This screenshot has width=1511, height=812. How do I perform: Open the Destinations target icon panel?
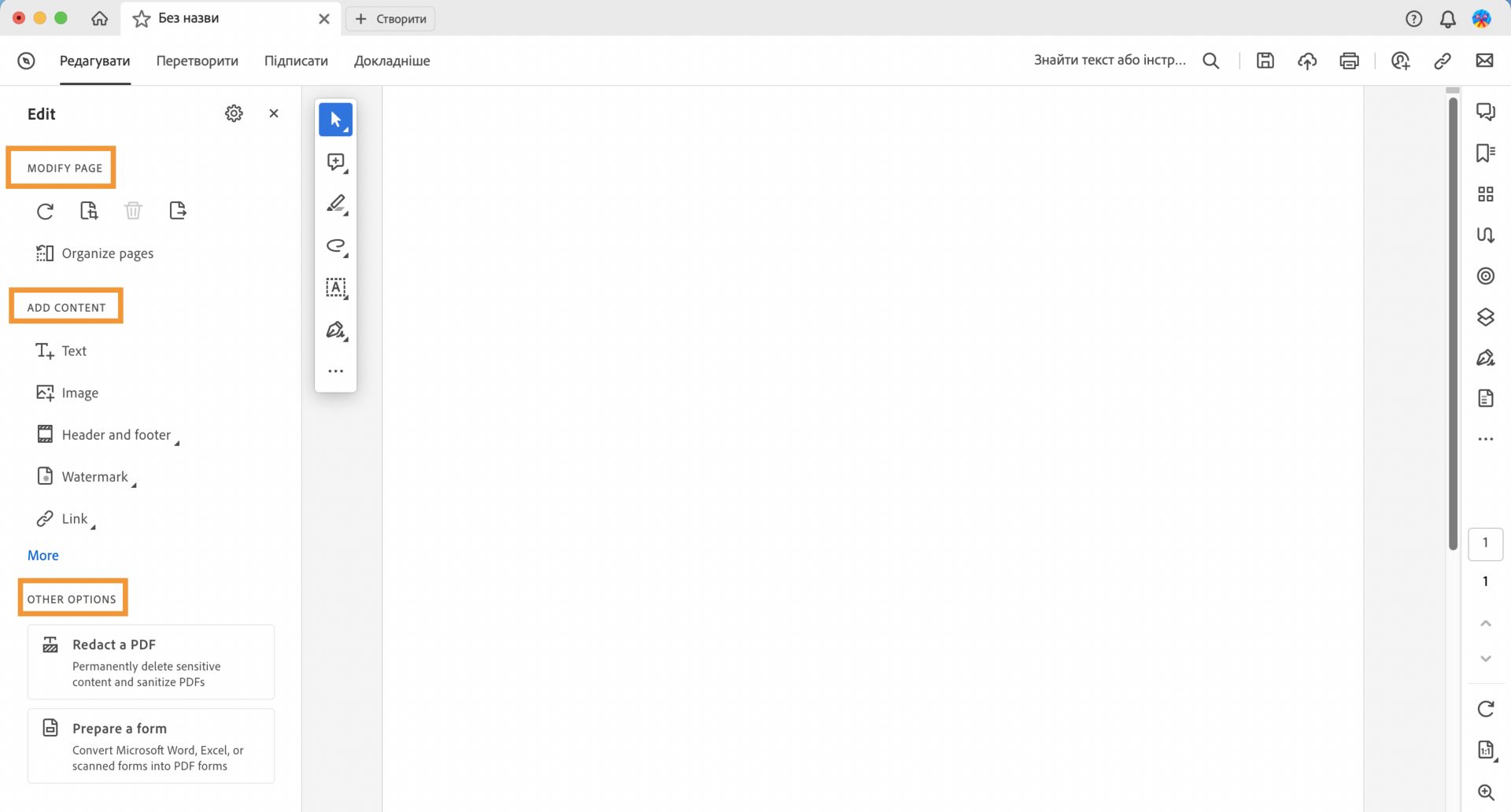[1486, 276]
